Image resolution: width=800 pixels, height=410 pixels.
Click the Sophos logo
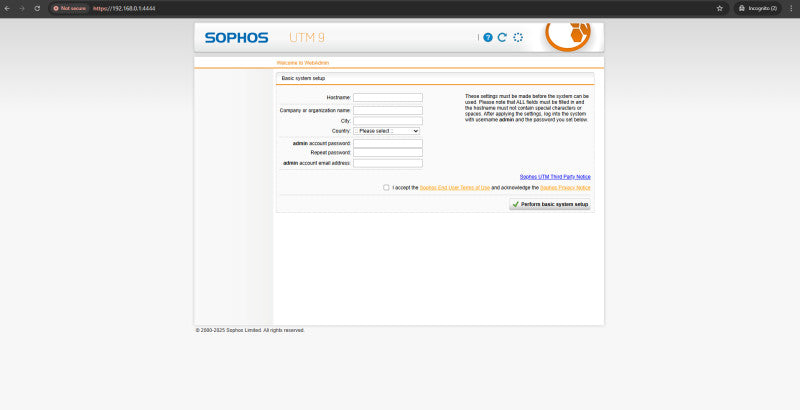pyautogui.click(x=236, y=38)
